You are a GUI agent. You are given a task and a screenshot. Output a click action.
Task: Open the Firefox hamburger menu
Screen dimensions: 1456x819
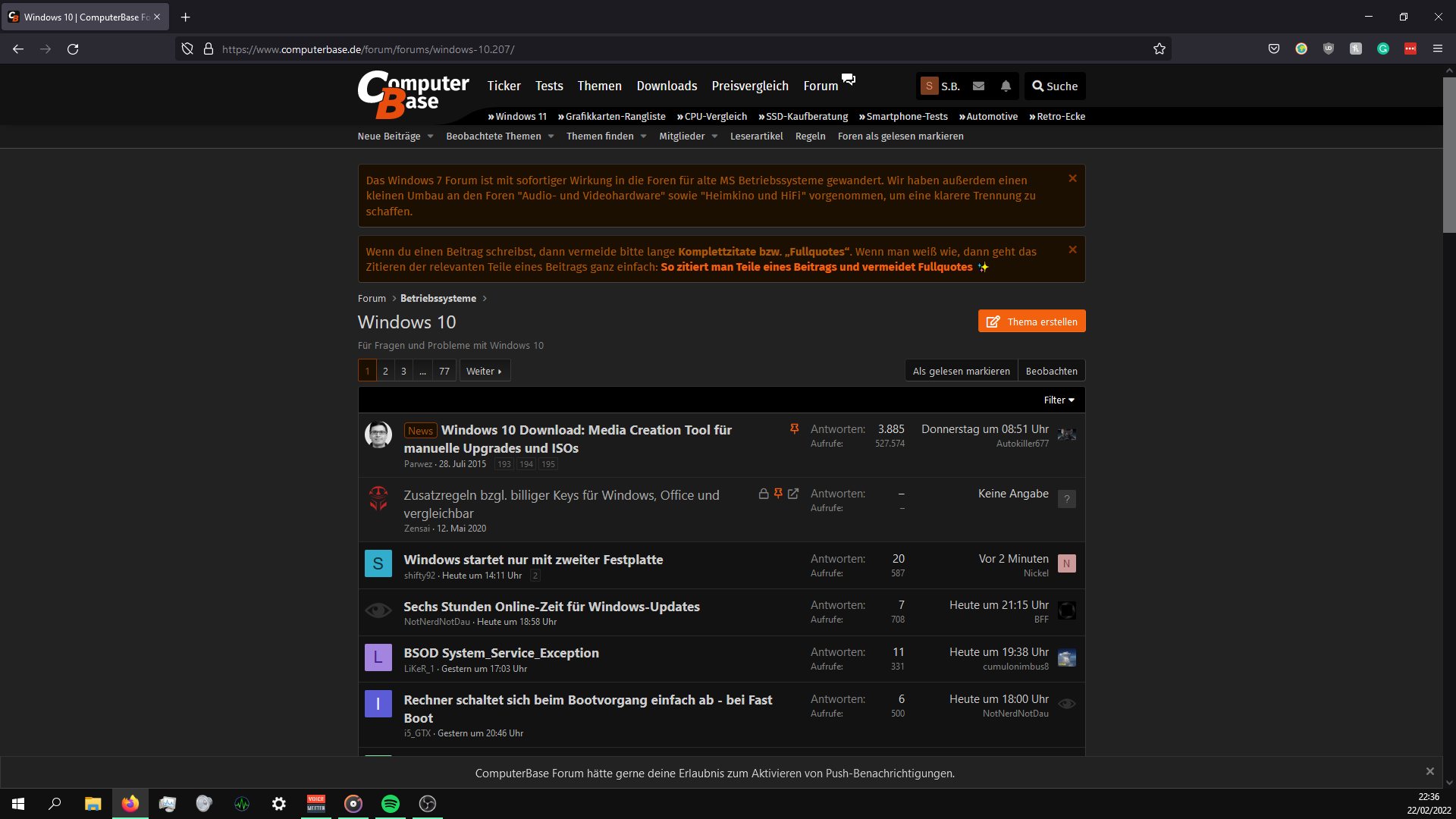coord(1437,49)
